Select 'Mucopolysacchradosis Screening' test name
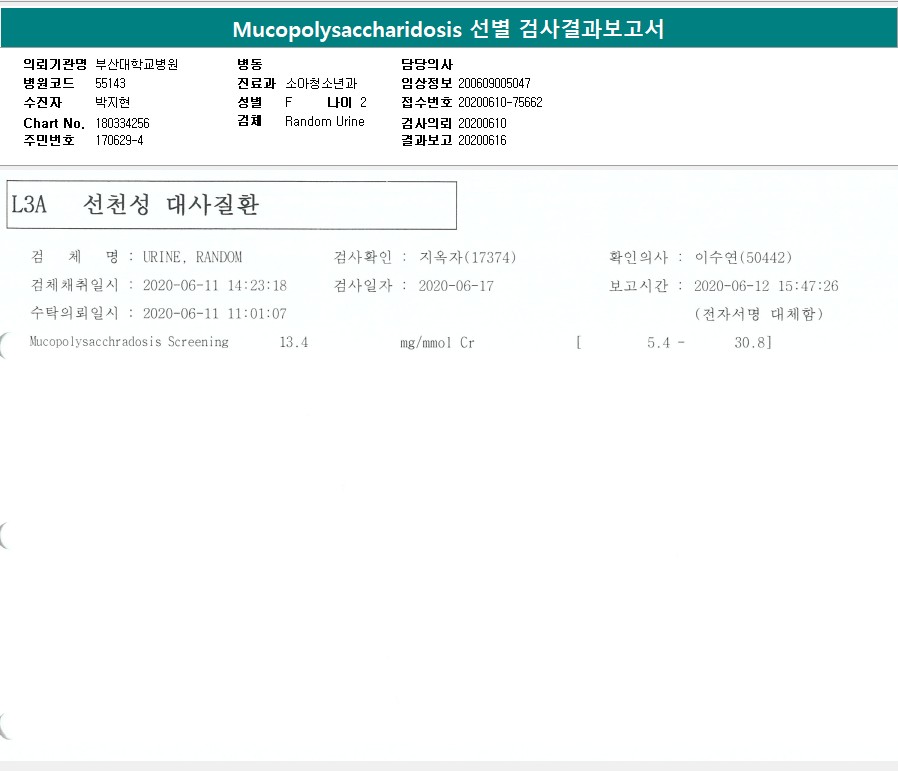The image size is (898, 771). coord(129,341)
